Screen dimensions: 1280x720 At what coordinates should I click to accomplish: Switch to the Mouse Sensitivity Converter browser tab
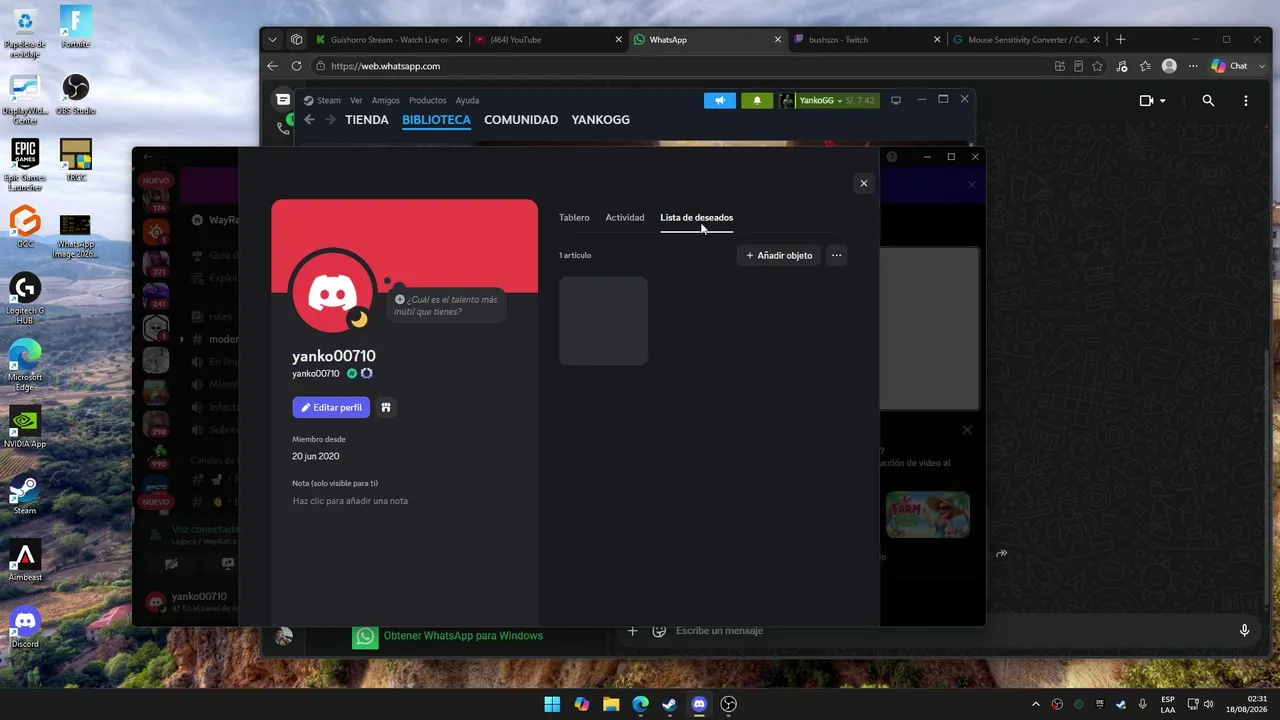[x=1026, y=40]
